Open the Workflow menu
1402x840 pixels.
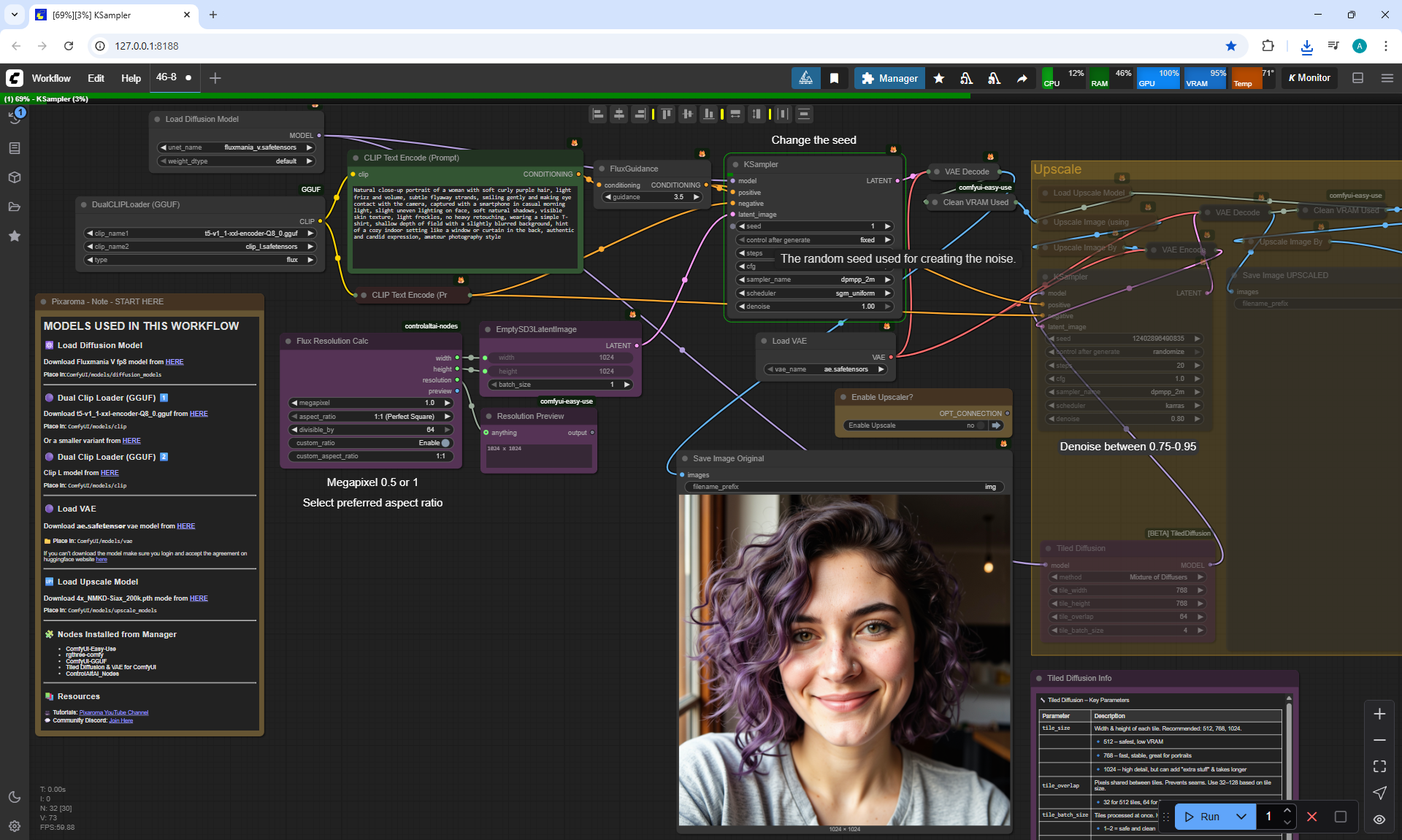[51, 78]
